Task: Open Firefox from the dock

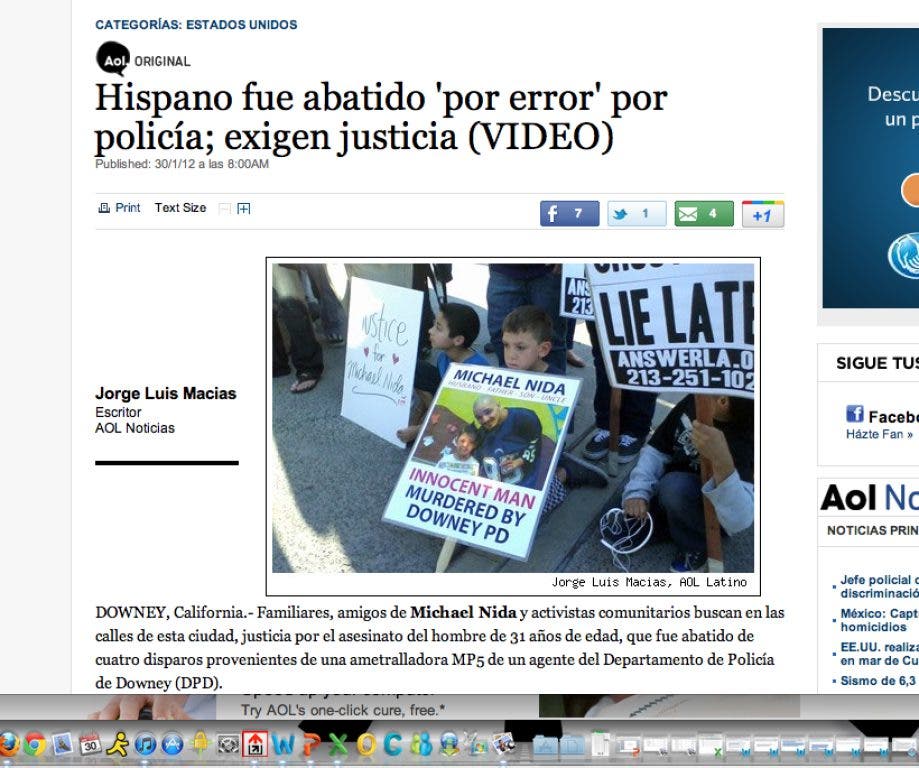Action: point(10,745)
